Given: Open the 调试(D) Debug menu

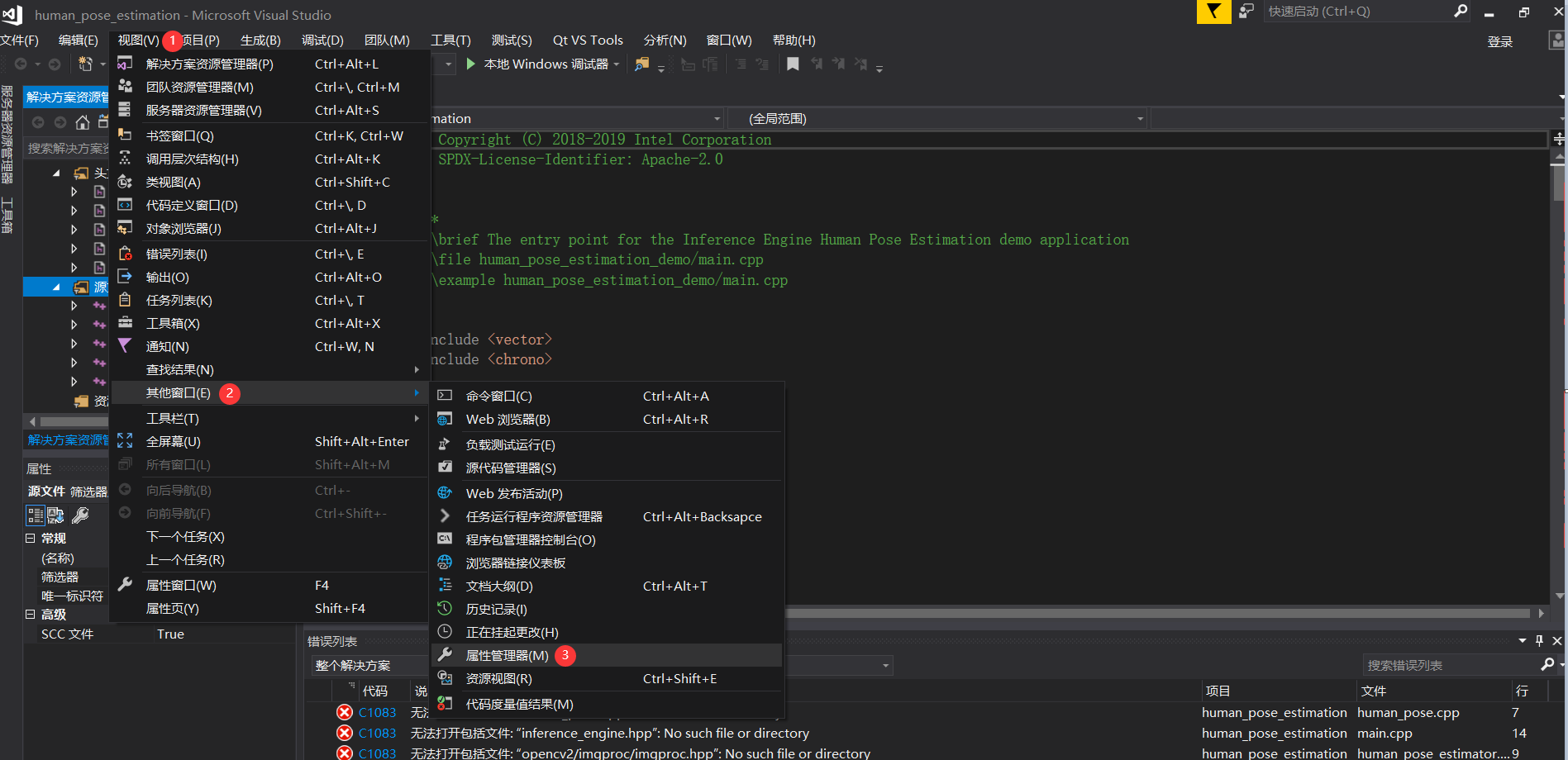Looking at the screenshot, I should tap(322, 40).
